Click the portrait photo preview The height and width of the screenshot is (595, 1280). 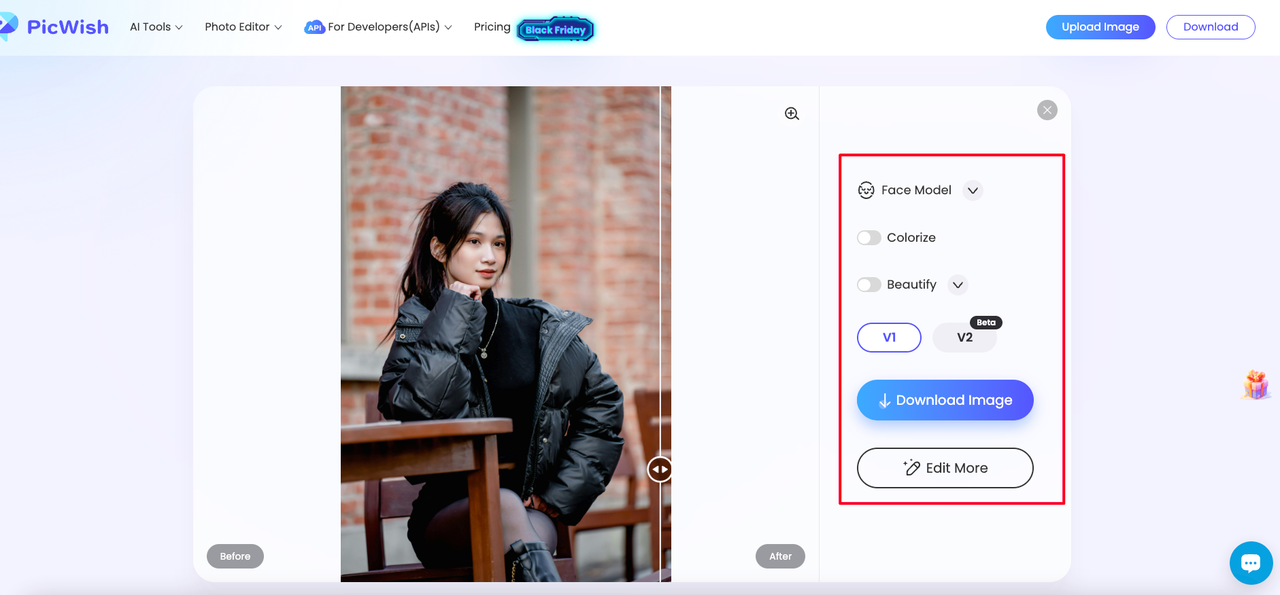coord(505,334)
